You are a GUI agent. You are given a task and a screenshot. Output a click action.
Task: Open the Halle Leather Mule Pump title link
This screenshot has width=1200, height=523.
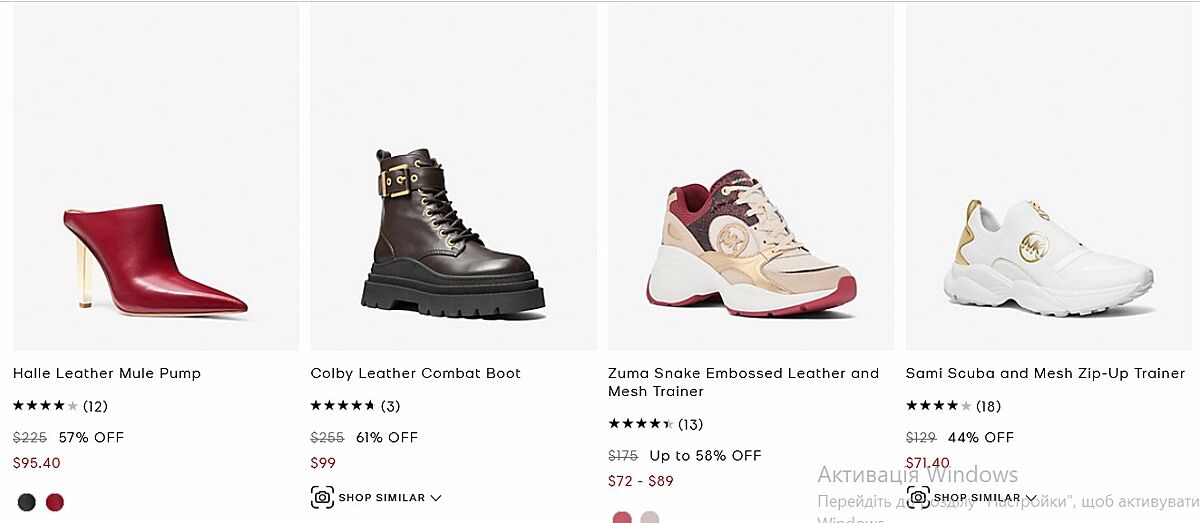107,373
